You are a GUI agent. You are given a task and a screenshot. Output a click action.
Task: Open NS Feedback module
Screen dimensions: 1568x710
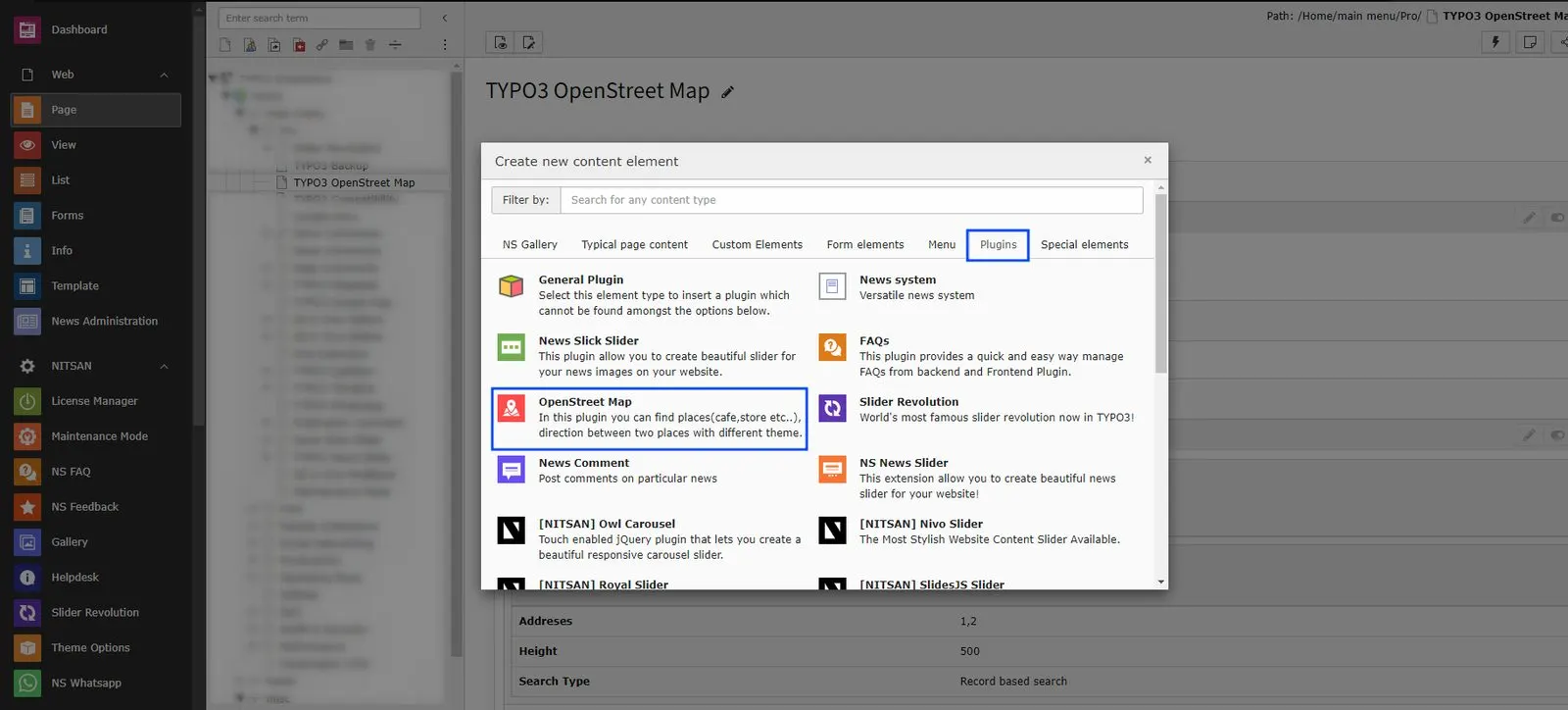pyautogui.click(x=95, y=507)
